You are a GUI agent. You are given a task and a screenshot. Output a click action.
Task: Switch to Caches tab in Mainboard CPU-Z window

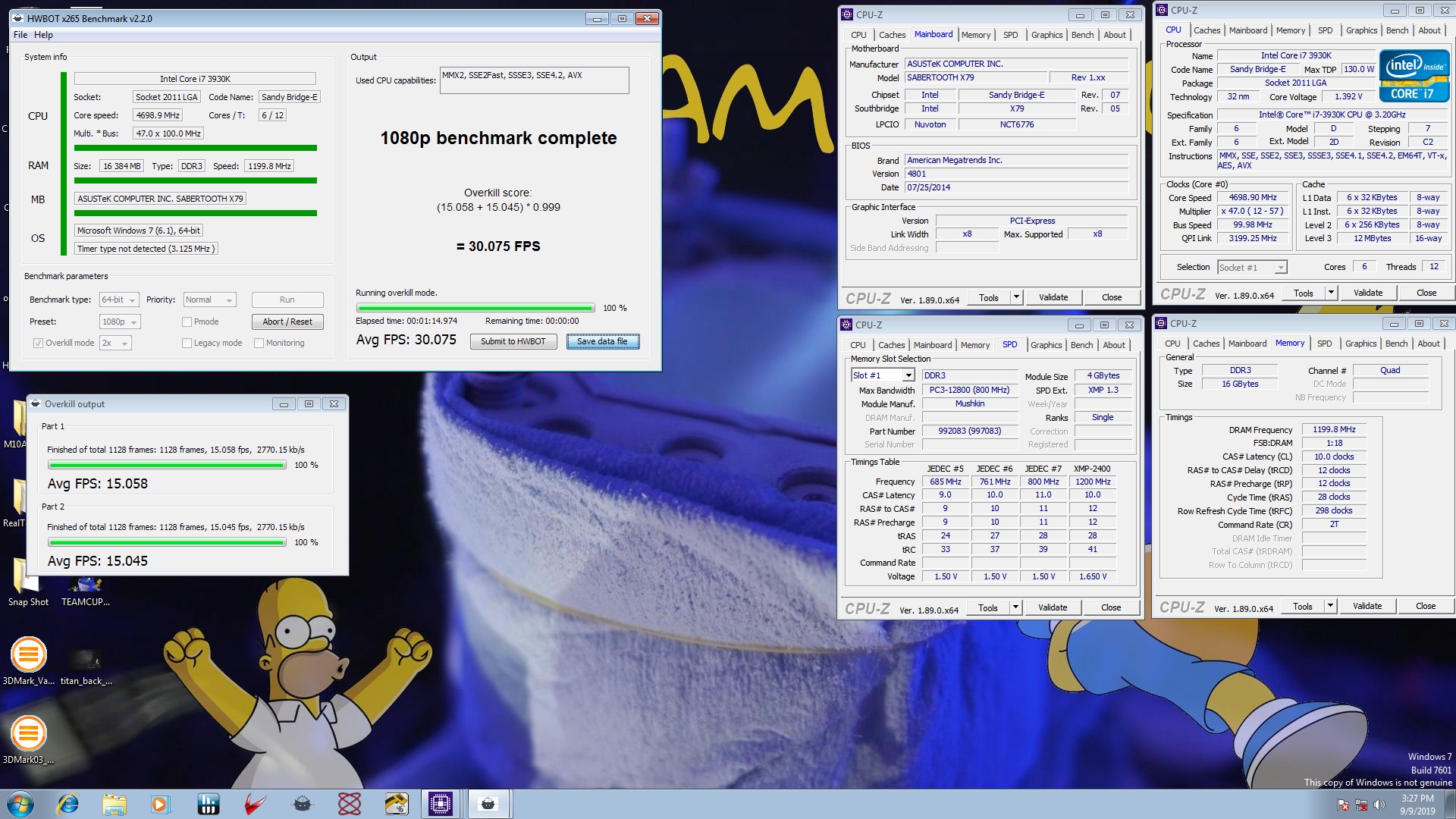coord(892,35)
